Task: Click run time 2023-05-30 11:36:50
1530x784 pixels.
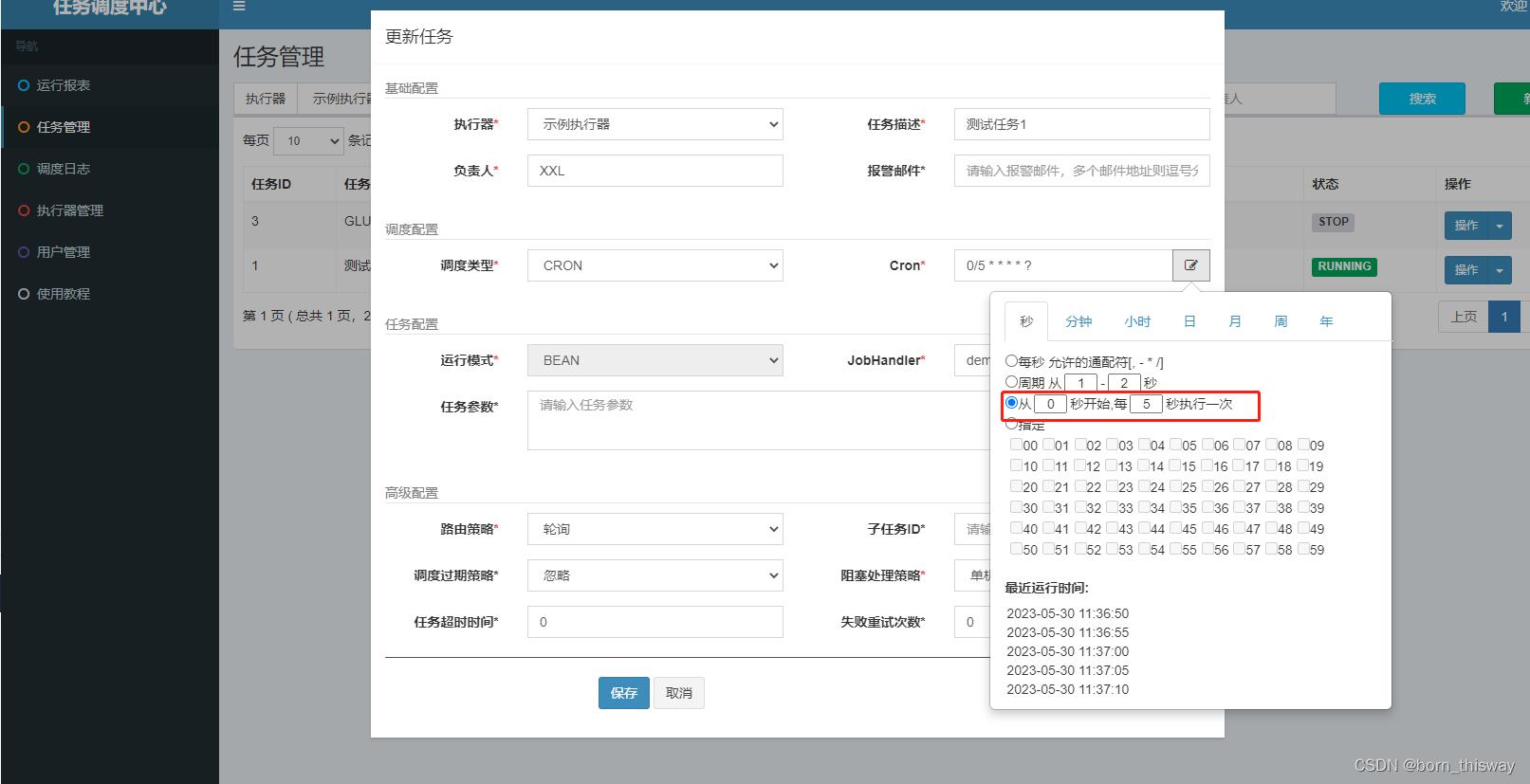Action: pyautogui.click(x=1067, y=613)
